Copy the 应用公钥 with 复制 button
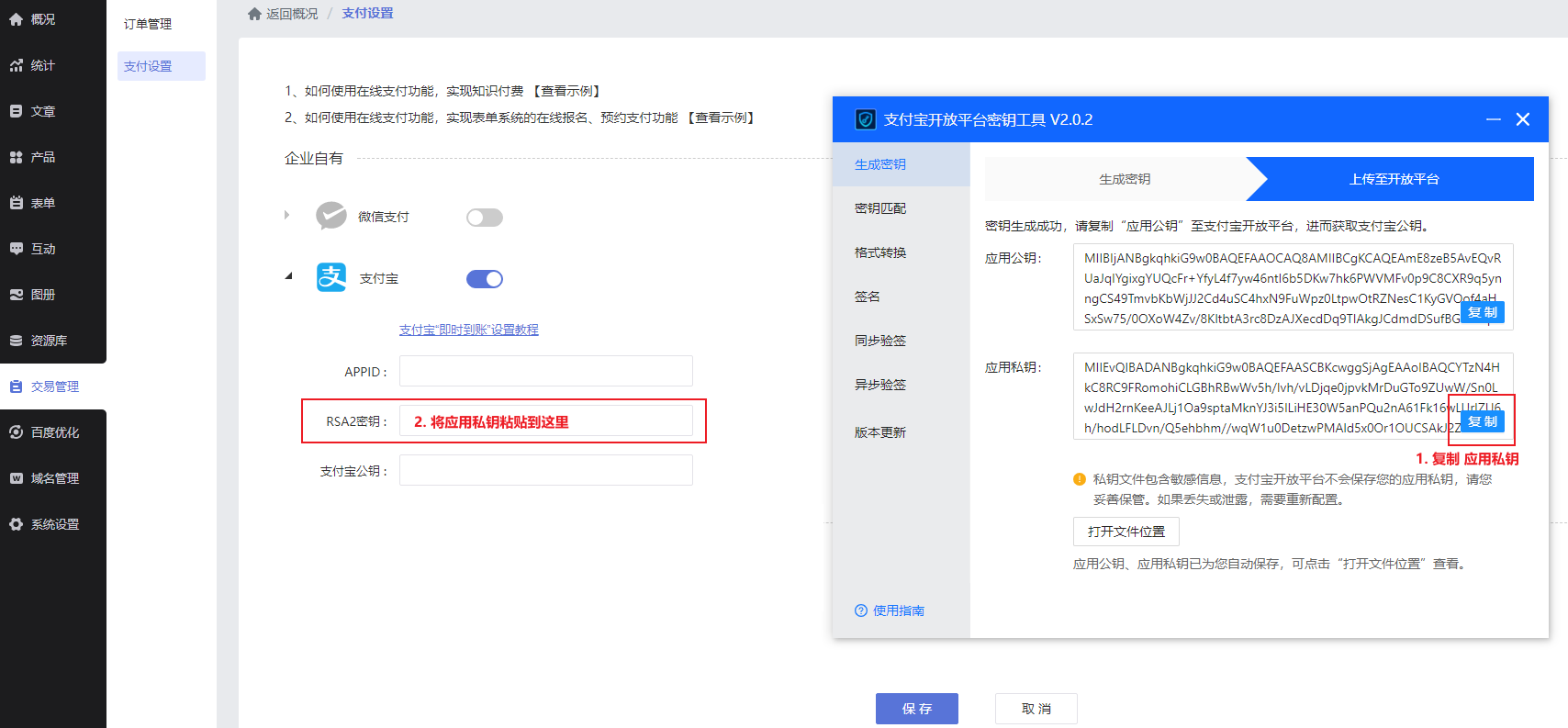Screen dimensions: 1568x728 click(x=1483, y=312)
